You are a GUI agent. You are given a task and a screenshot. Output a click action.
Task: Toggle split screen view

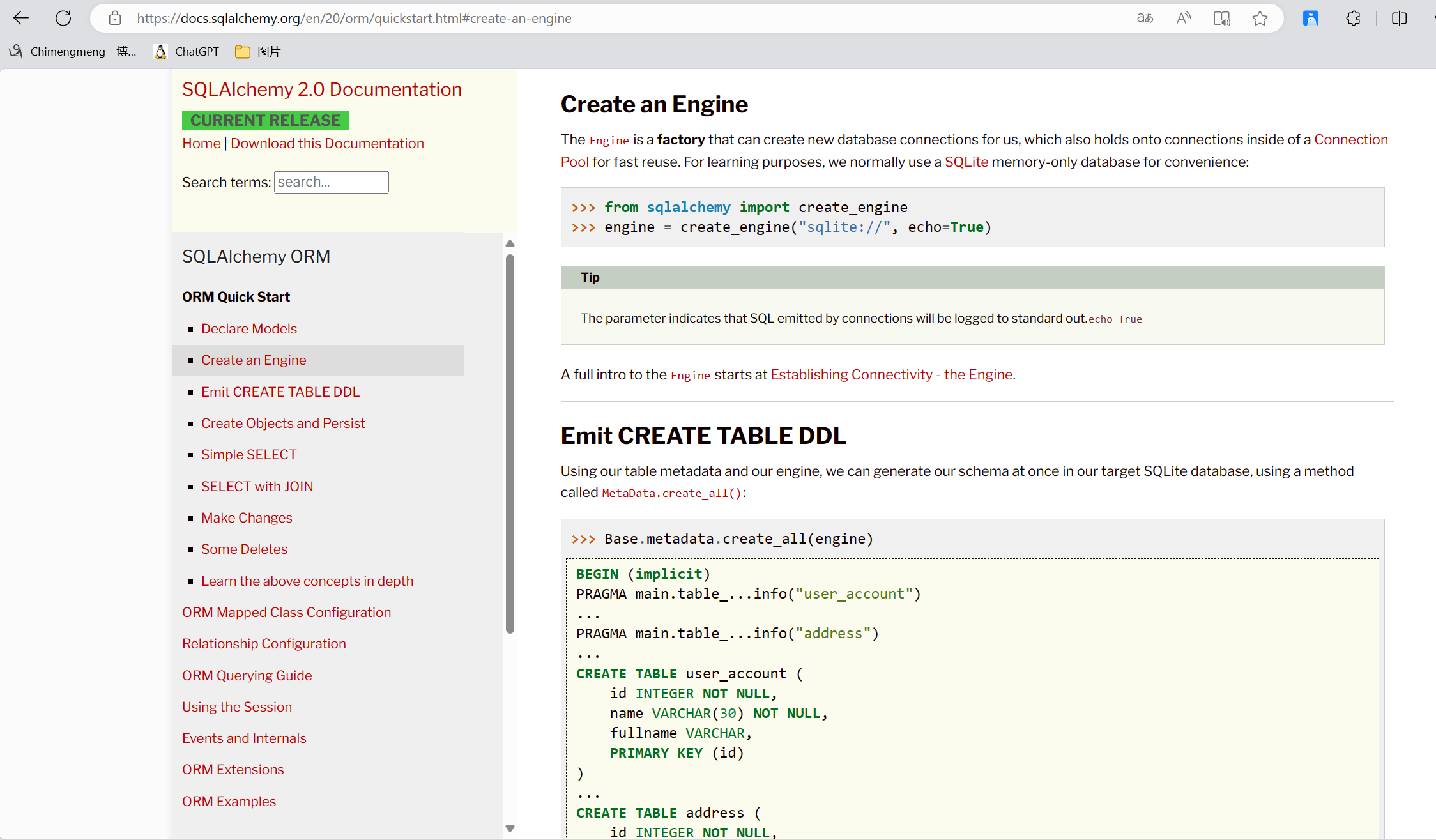(x=1399, y=18)
